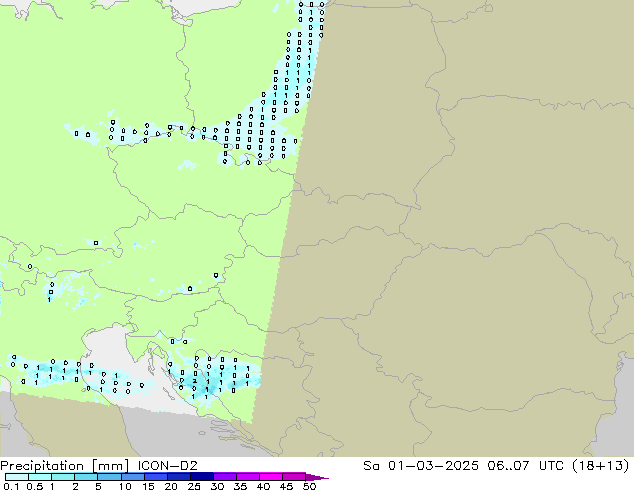Click the legend tick label '10'
The height and width of the screenshot is (490, 634).
pyautogui.click(x=125, y=486)
